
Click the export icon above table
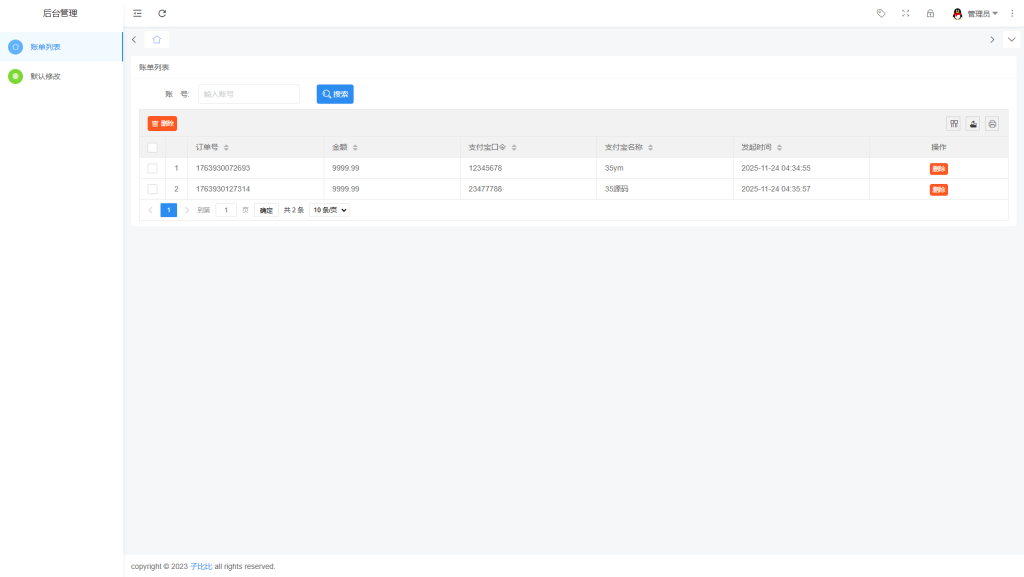click(973, 124)
